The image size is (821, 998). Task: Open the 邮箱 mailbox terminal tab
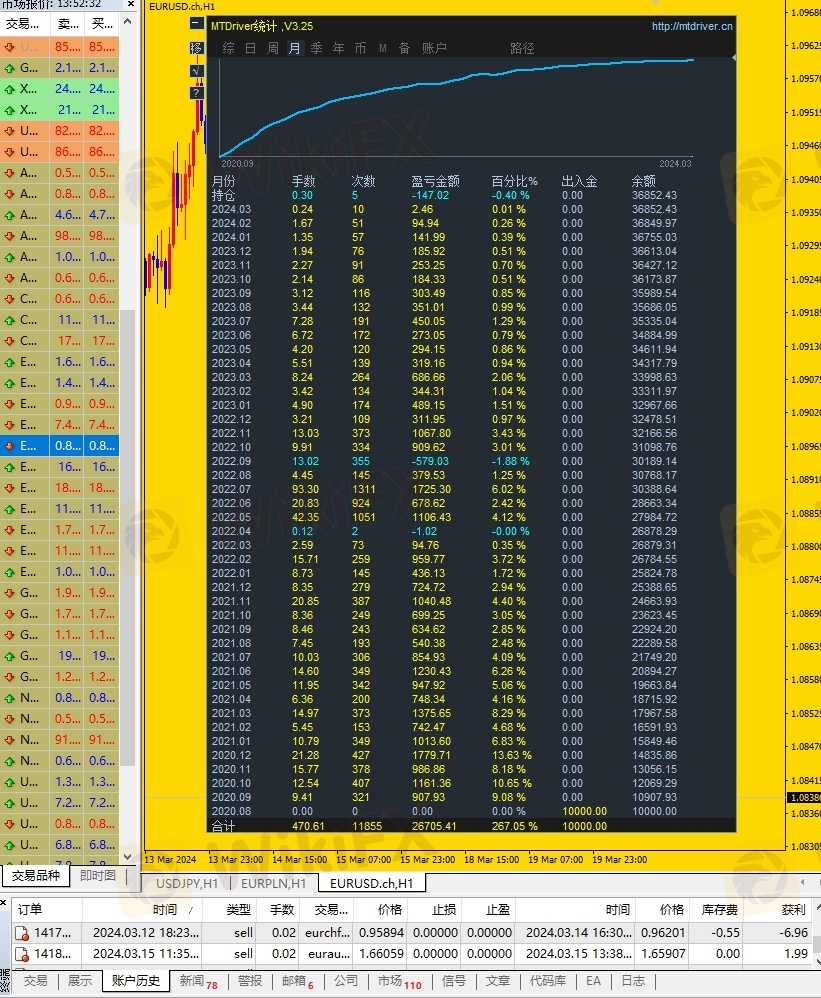(x=298, y=981)
